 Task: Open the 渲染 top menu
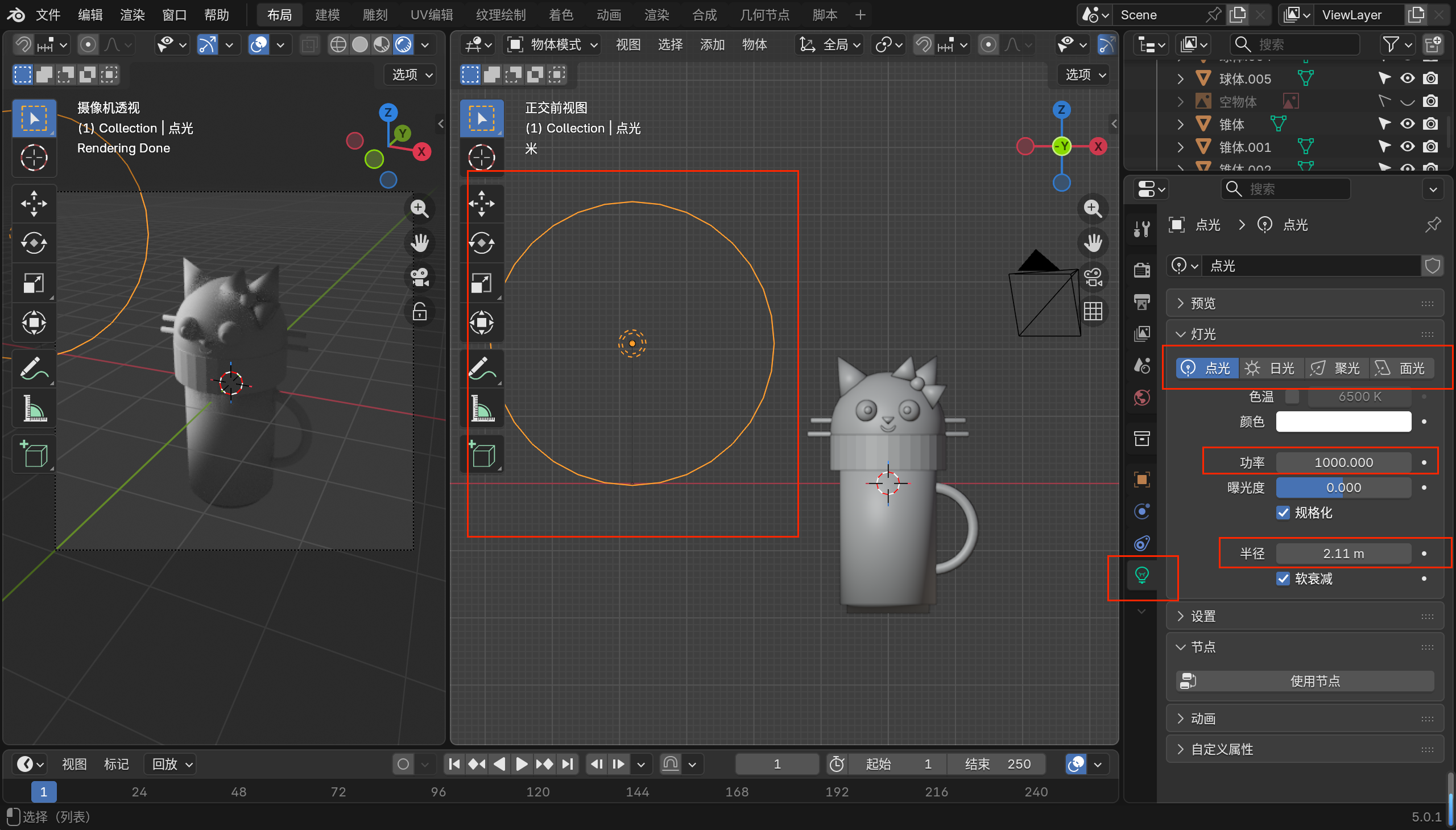click(132, 15)
